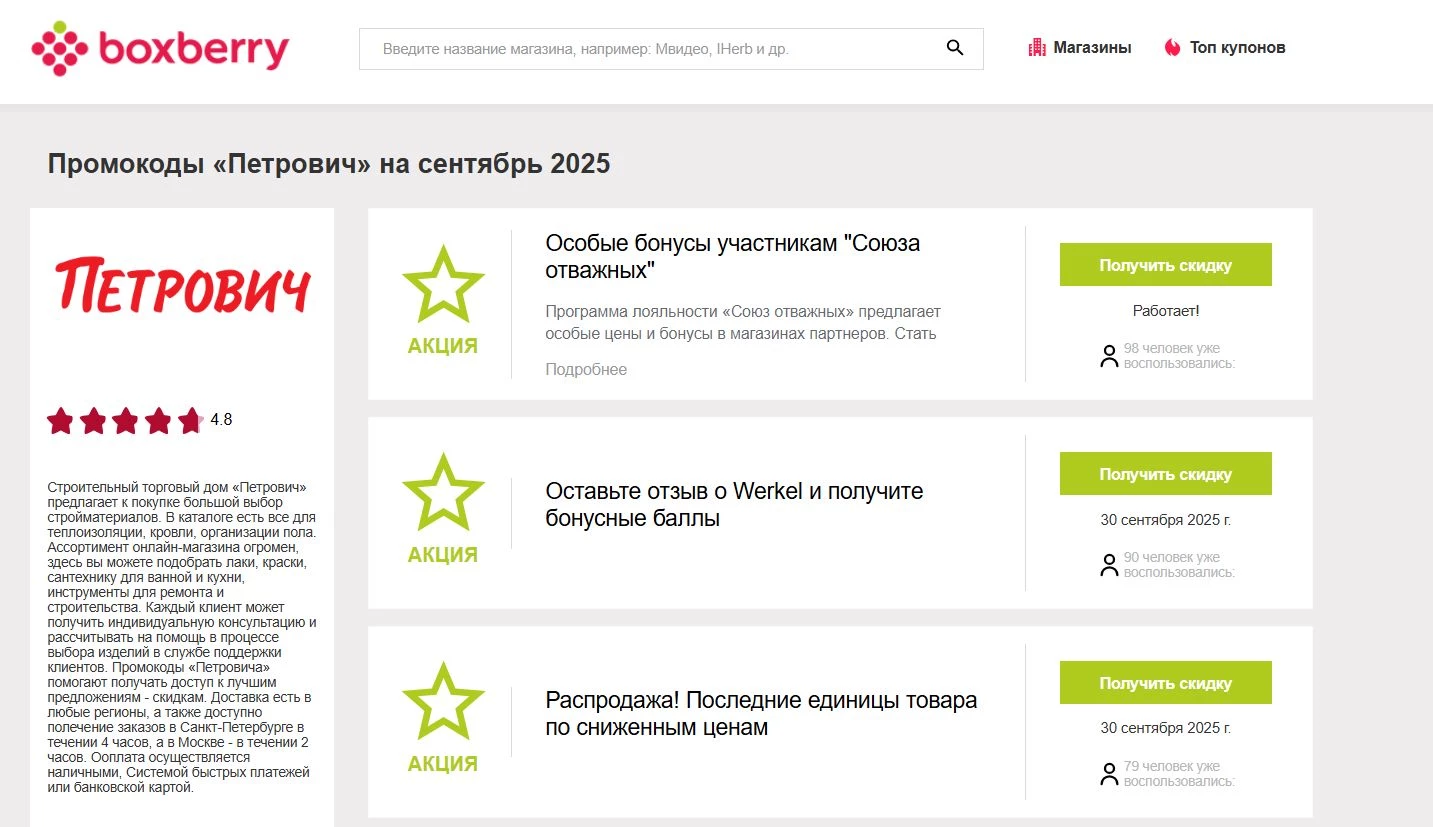Image resolution: width=1433 pixels, height=827 pixels.
Task: Click the Boxberry logo
Action: click(160, 46)
